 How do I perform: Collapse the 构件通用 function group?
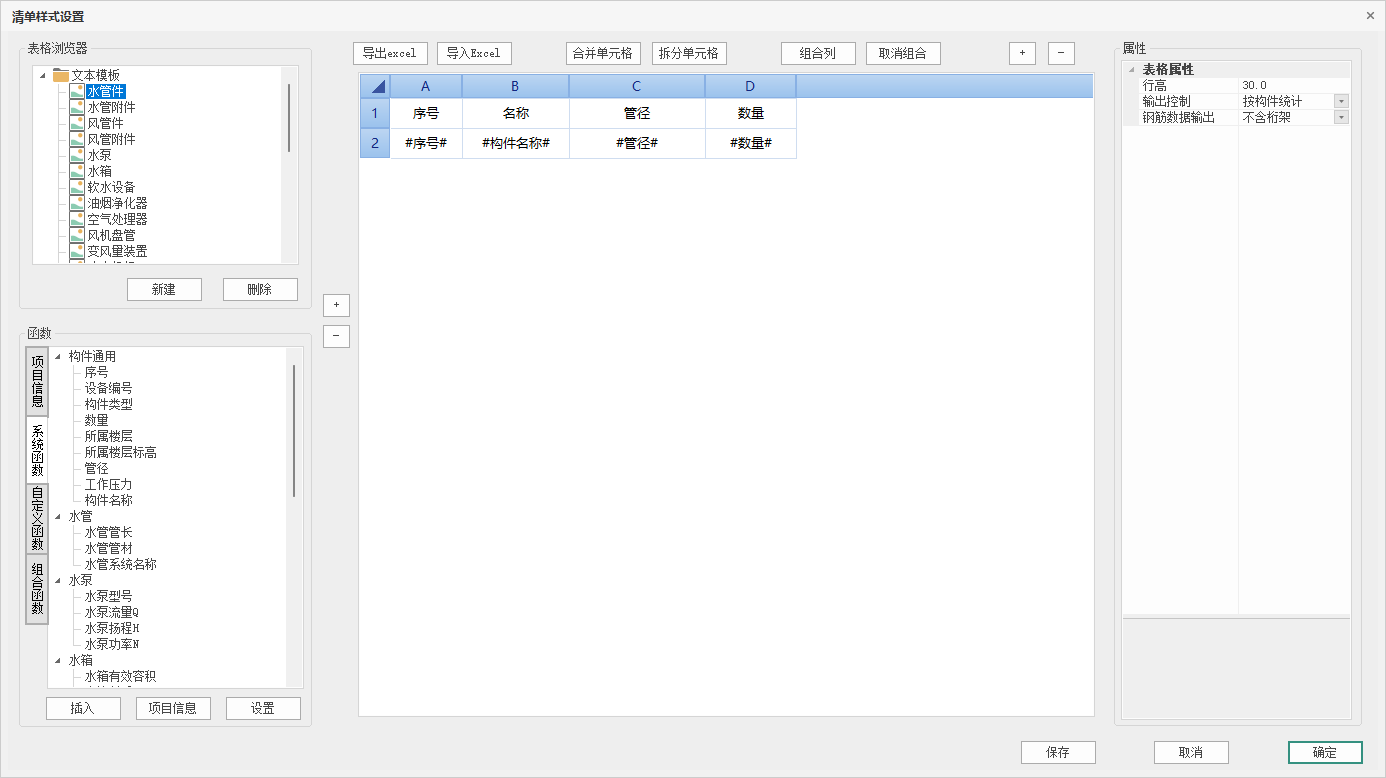57,357
